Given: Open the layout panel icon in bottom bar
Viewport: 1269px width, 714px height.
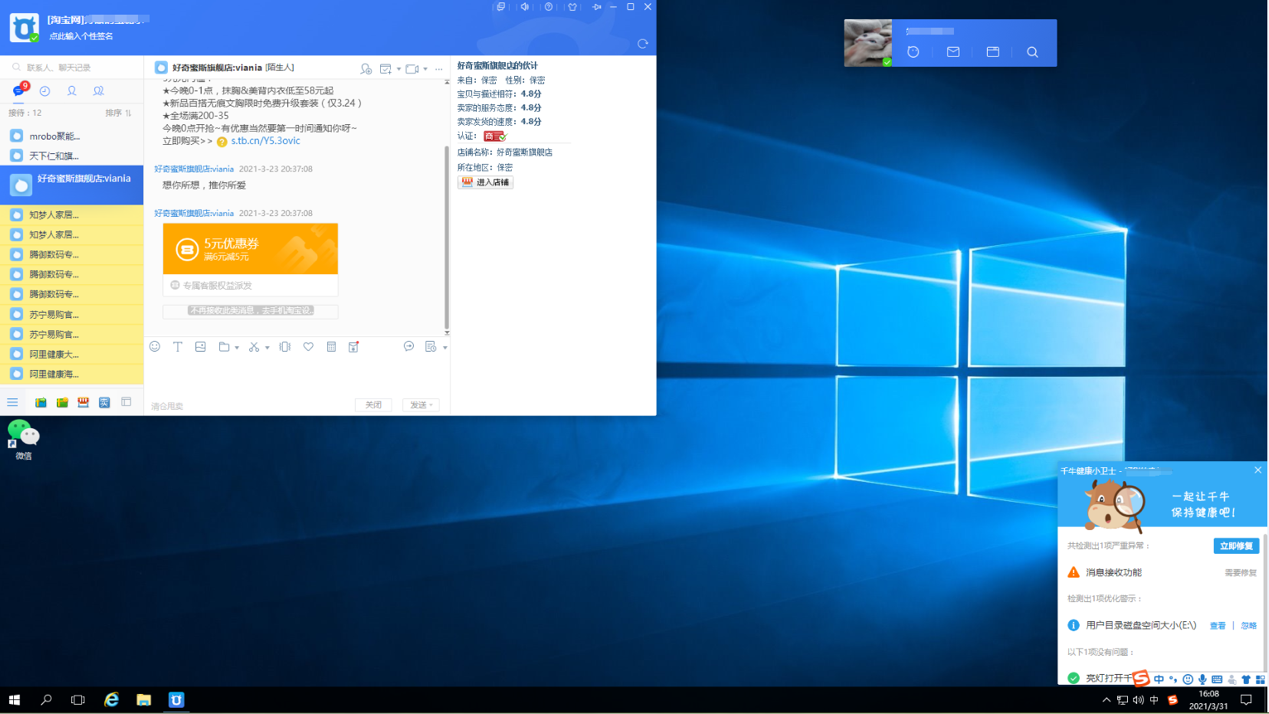Looking at the screenshot, I should pyautogui.click(x=126, y=402).
